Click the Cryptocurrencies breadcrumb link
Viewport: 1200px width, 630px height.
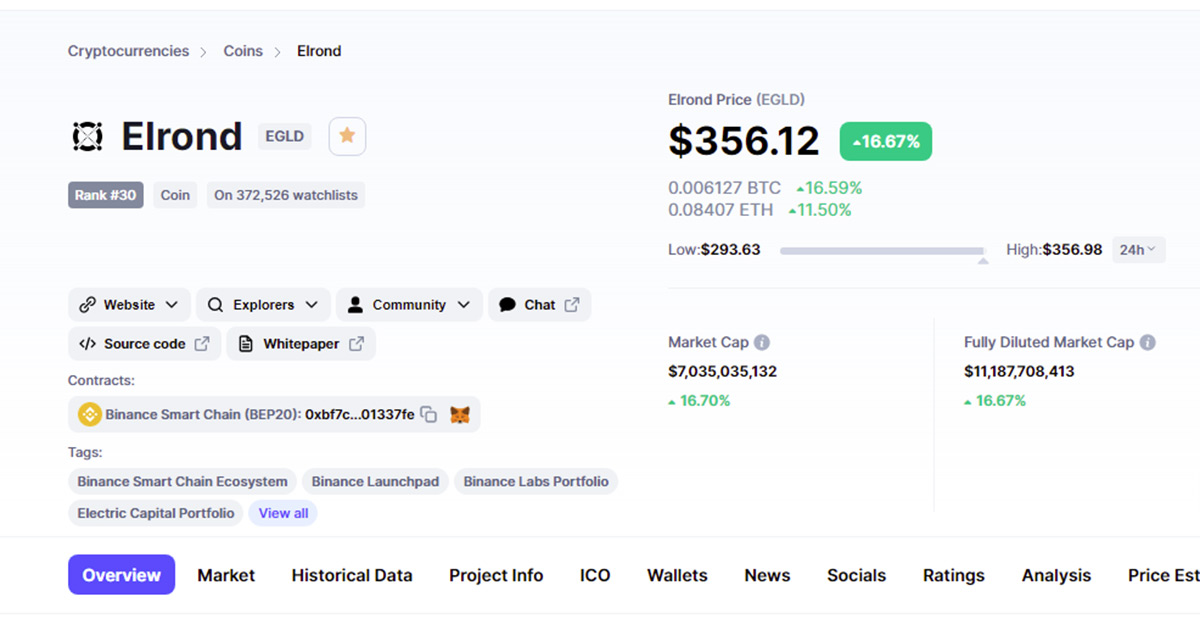(128, 51)
